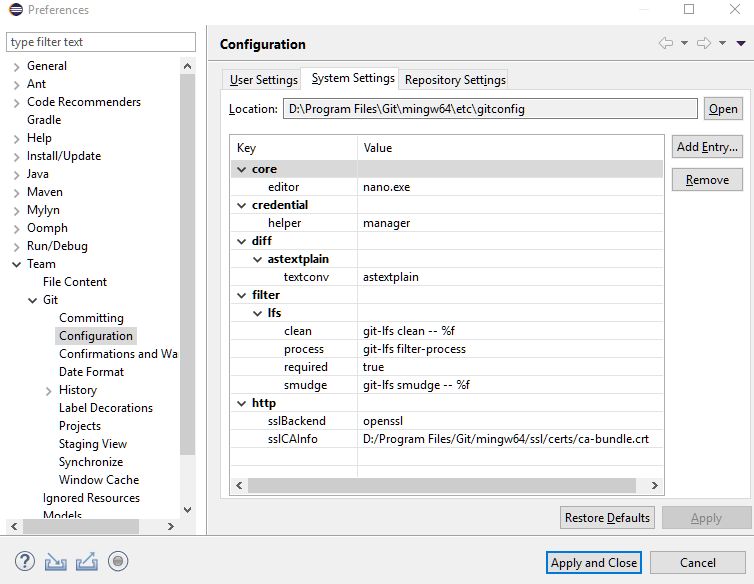The height and width of the screenshot is (584, 754).
Task: Open the Repository Settings tab
Action: pos(455,80)
